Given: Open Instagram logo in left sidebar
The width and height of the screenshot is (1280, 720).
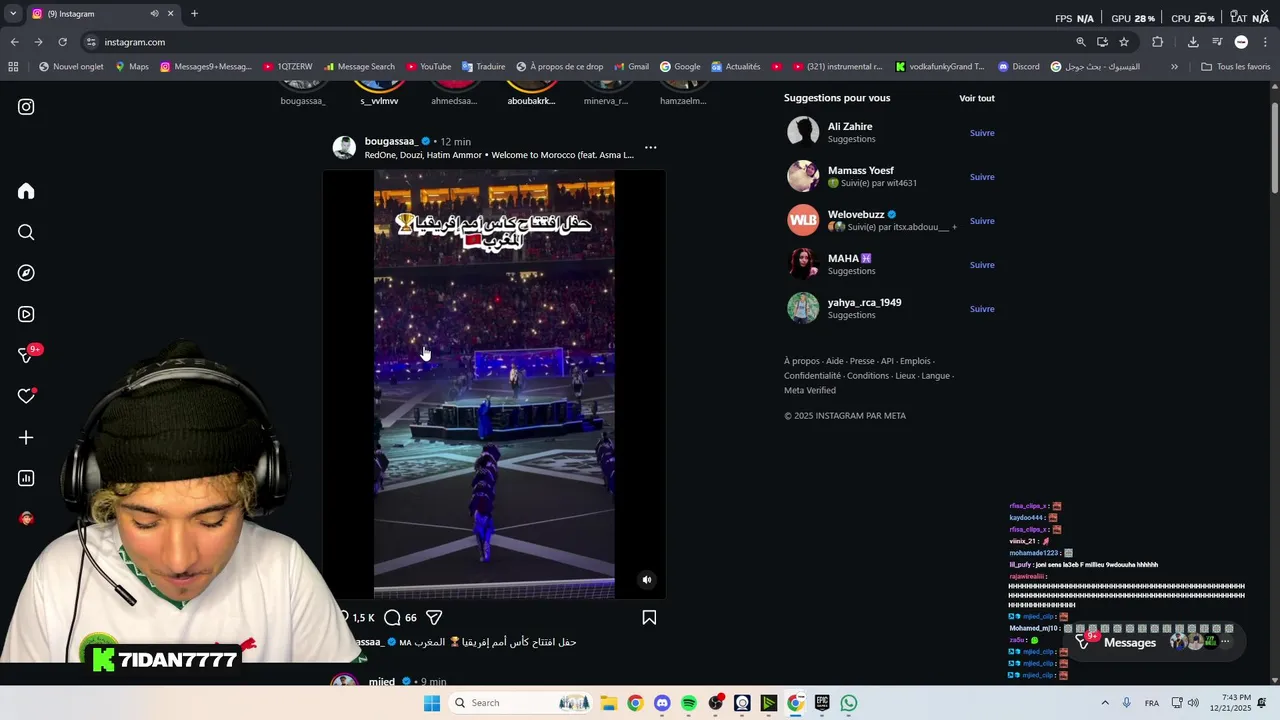Looking at the screenshot, I should coord(26,107).
